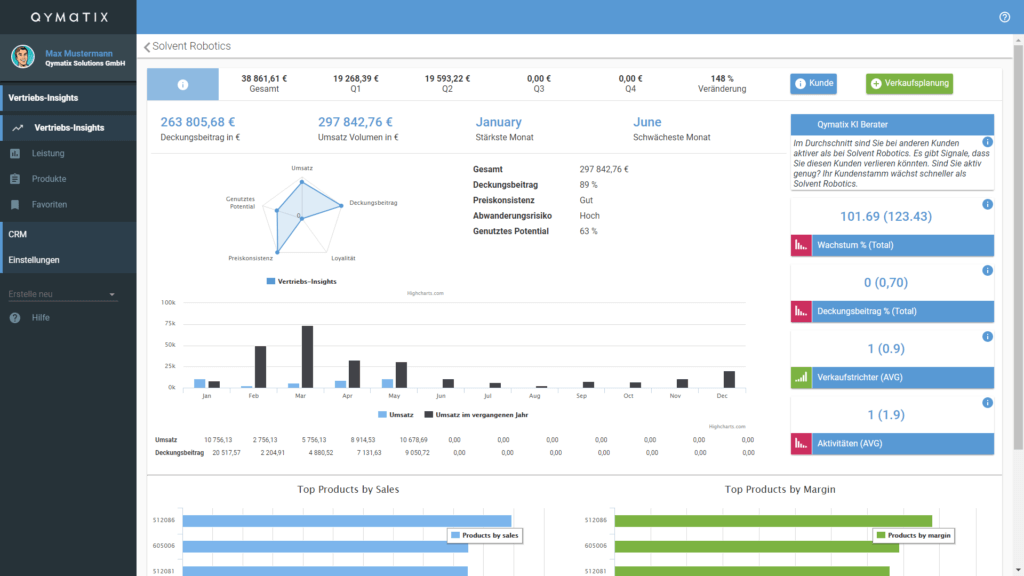Screen dimensions: 1024x576
Task: Open the Kunde details button
Action: click(x=814, y=84)
